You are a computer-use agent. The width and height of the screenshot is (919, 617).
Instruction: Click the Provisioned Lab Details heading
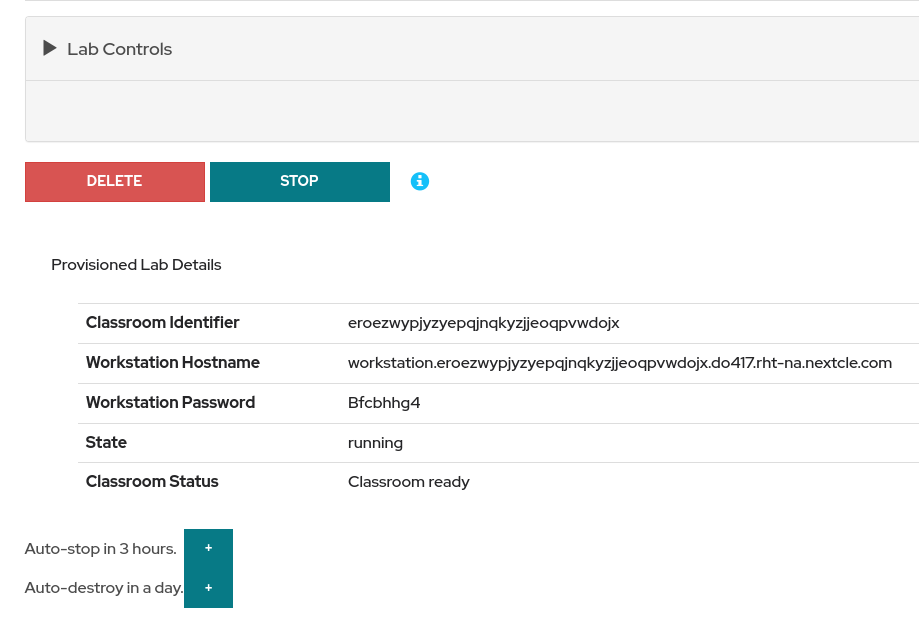click(x=136, y=265)
